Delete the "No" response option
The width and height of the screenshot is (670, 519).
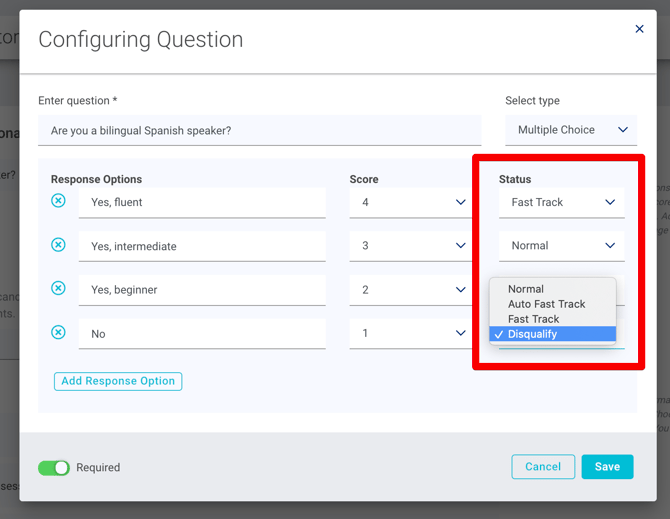click(x=58, y=333)
